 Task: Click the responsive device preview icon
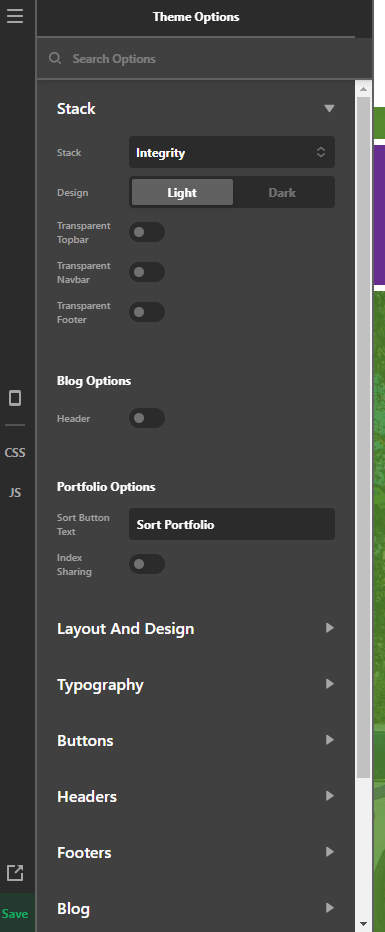coord(15,398)
